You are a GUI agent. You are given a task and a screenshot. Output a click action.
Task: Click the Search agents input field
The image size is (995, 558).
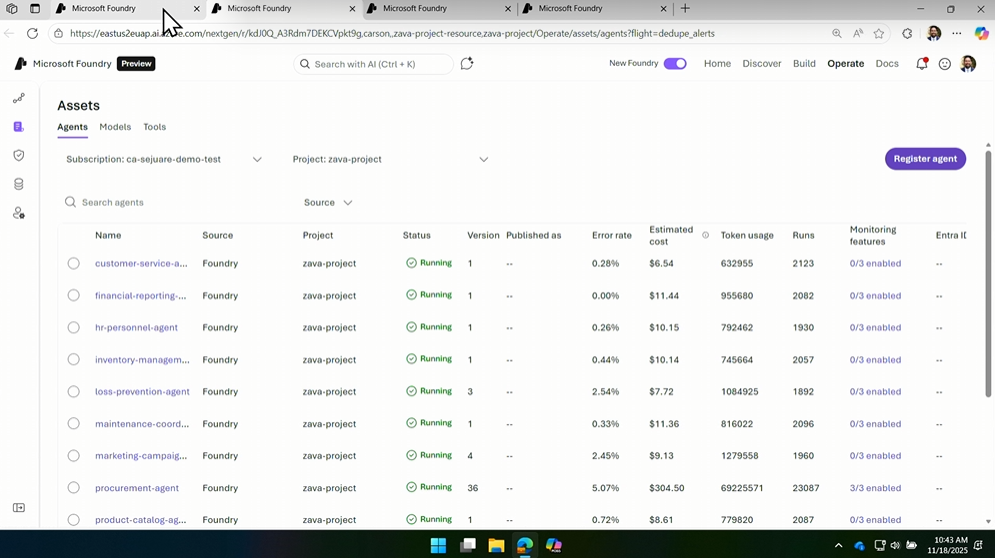coord(180,202)
